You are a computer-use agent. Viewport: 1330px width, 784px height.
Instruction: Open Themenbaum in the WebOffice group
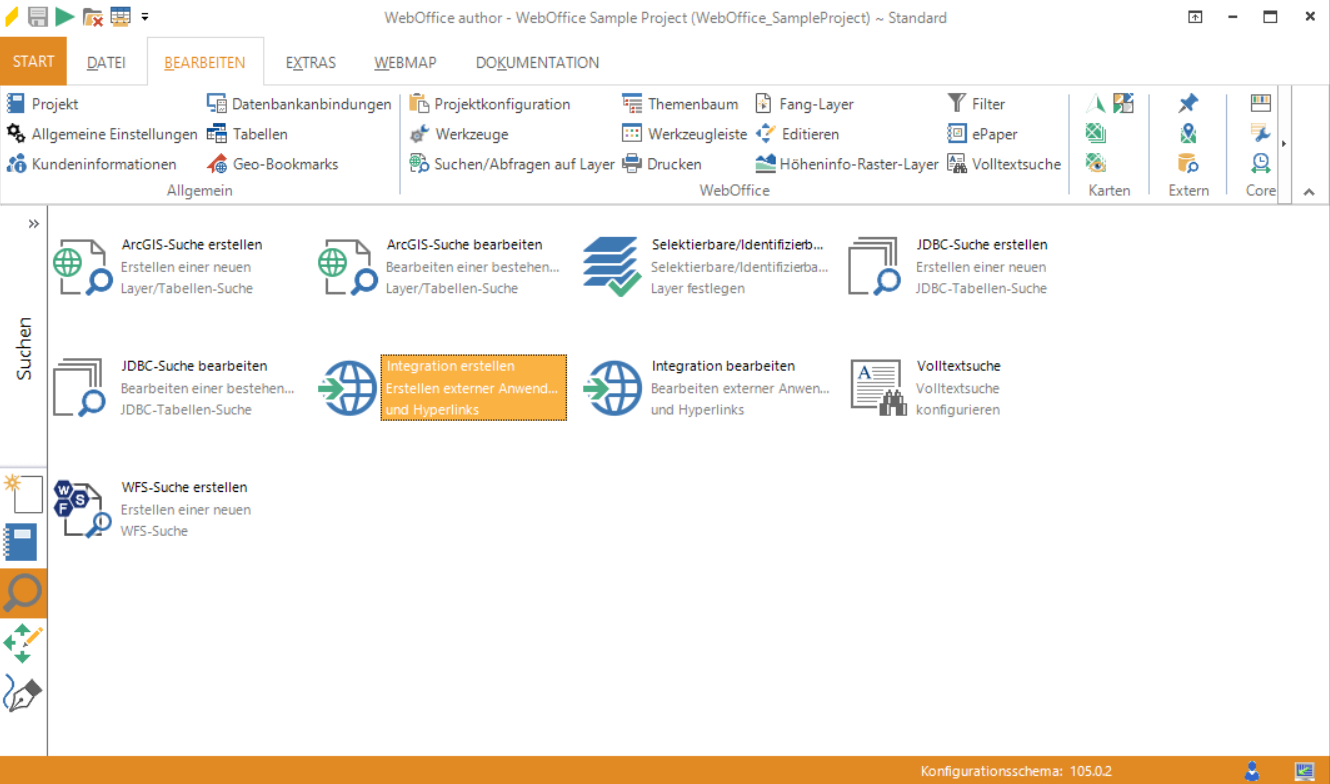tap(681, 104)
